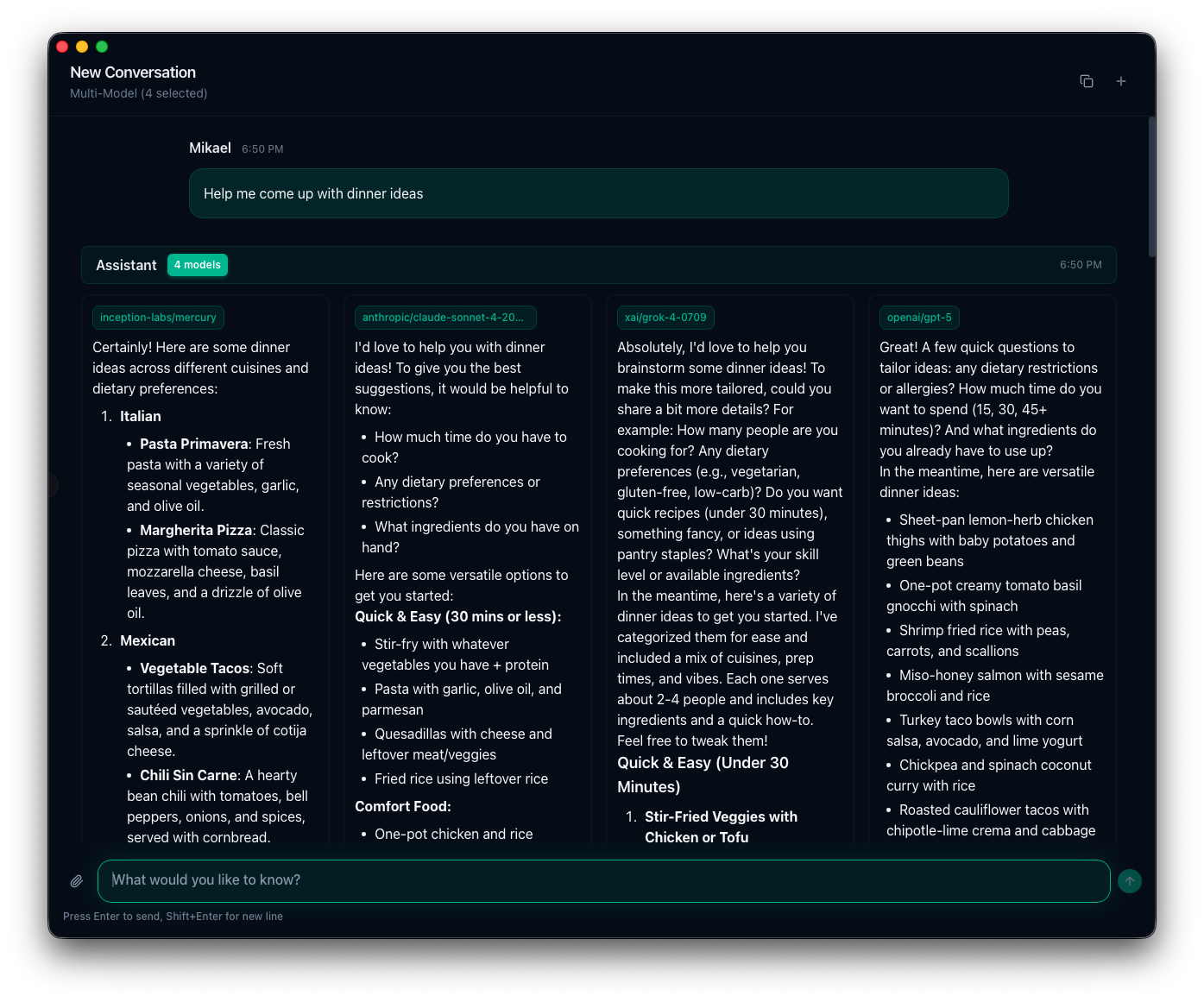
Task: Click the copy conversation icon
Action: click(1087, 80)
